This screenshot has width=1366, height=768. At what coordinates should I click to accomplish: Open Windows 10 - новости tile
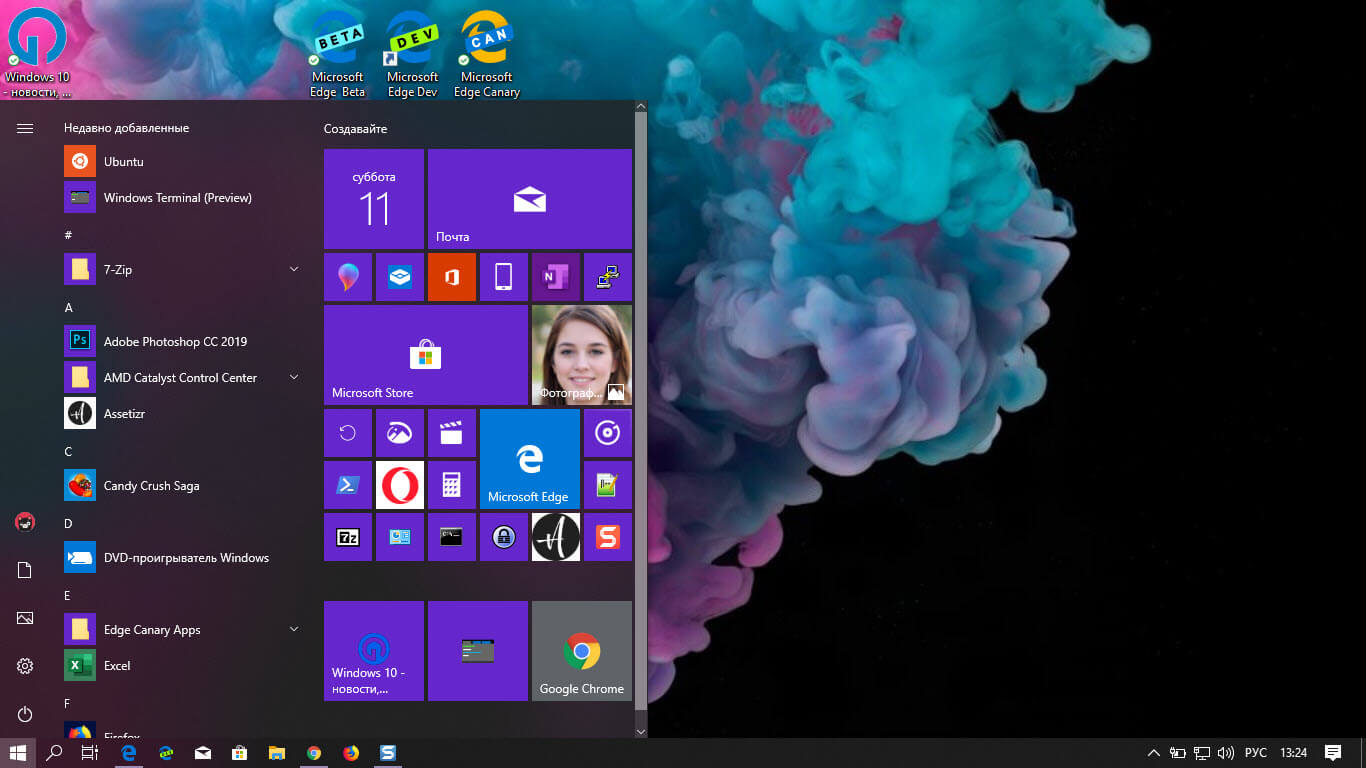[x=374, y=651]
